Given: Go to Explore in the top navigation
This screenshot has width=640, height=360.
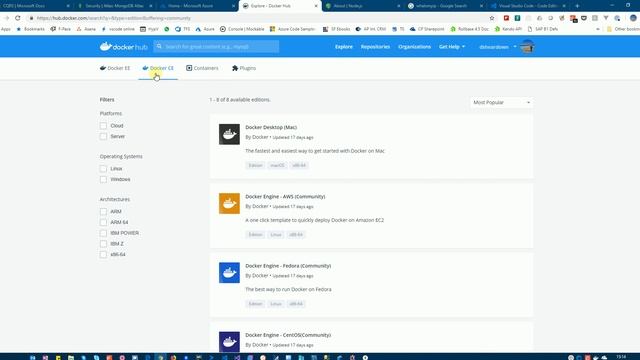Looking at the screenshot, I should click(344, 47).
